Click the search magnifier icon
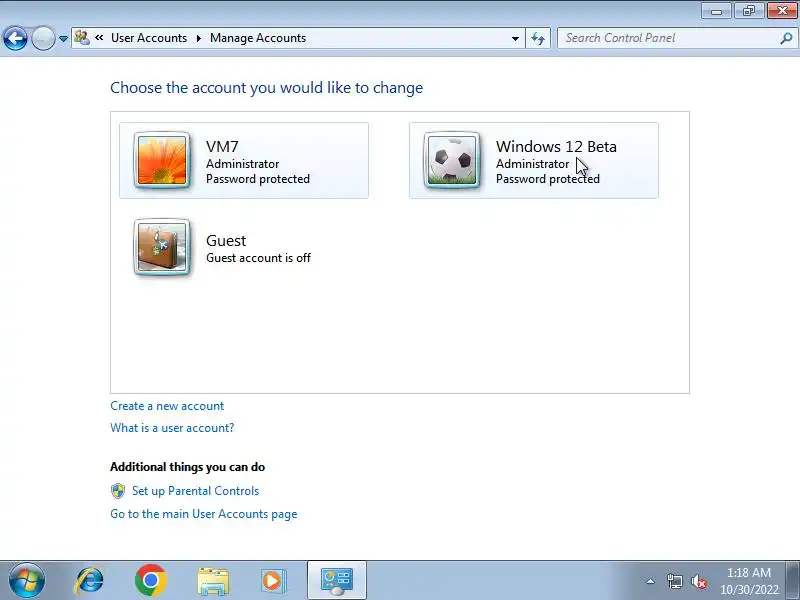 pyautogui.click(x=786, y=38)
